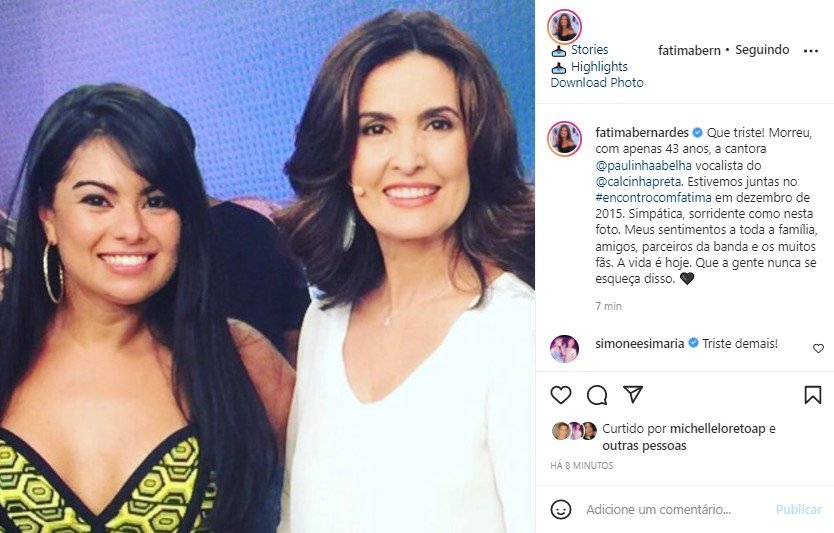Click the Stories download icon
The height and width of the screenshot is (533, 834).
[558, 51]
